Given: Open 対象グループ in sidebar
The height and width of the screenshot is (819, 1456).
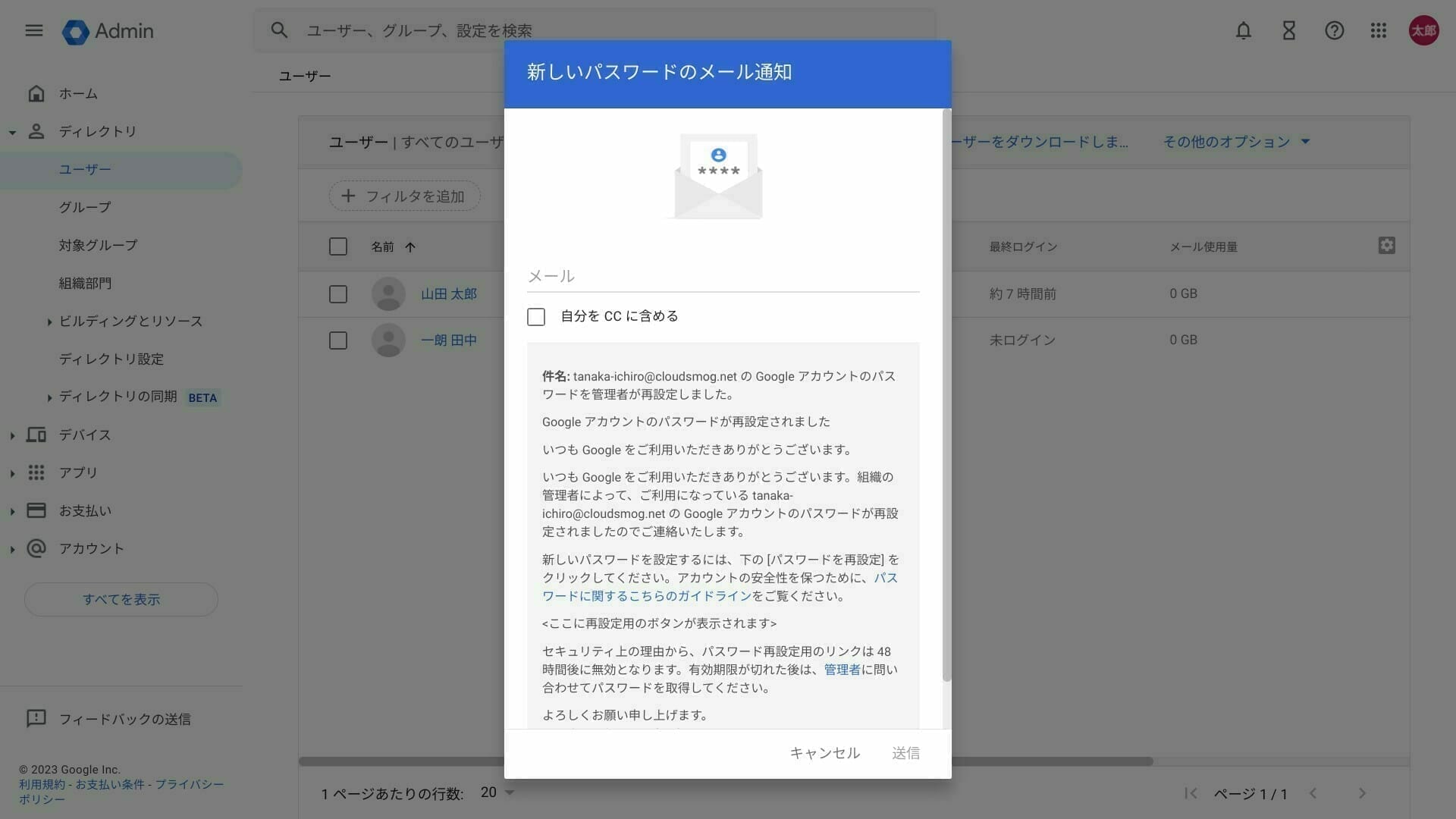Looking at the screenshot, I should (x=98, y=245).
